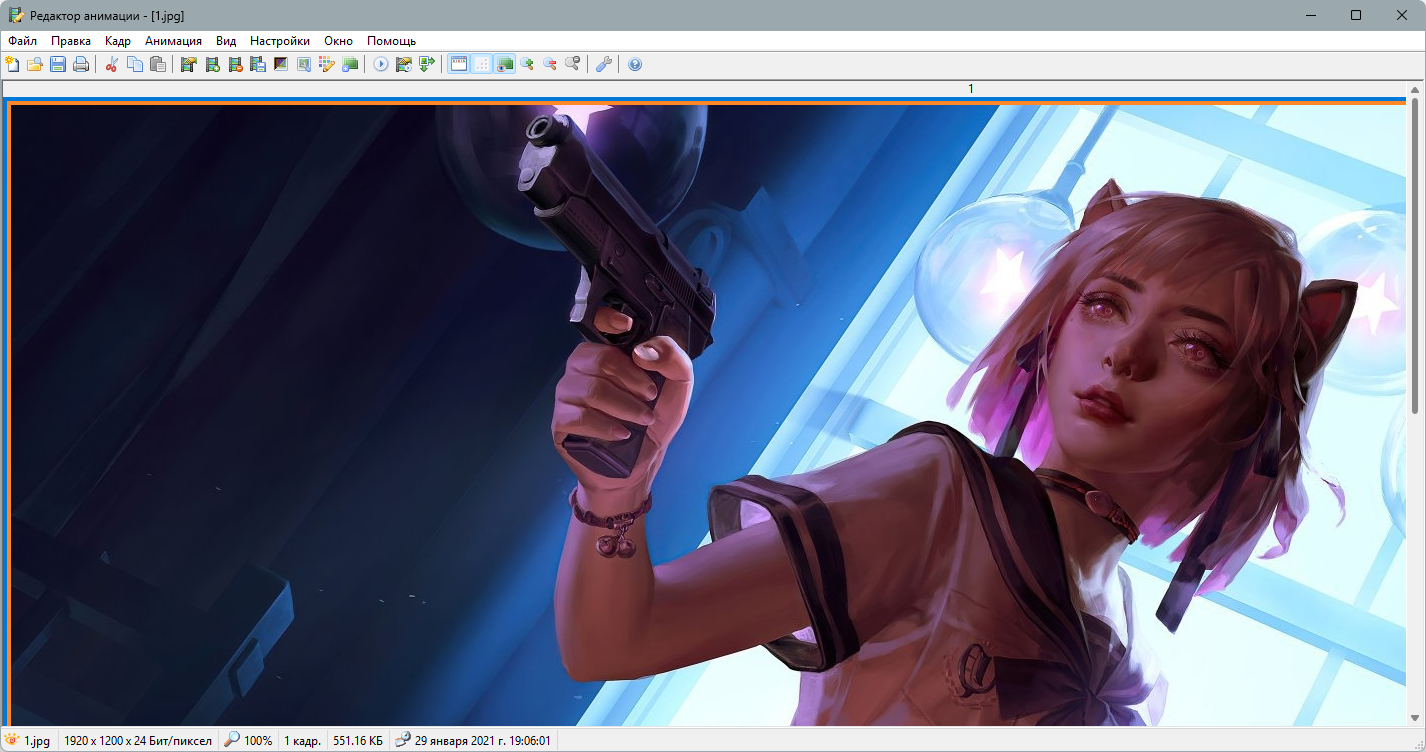Open the Настройки menu

click(x=280, y=41)
